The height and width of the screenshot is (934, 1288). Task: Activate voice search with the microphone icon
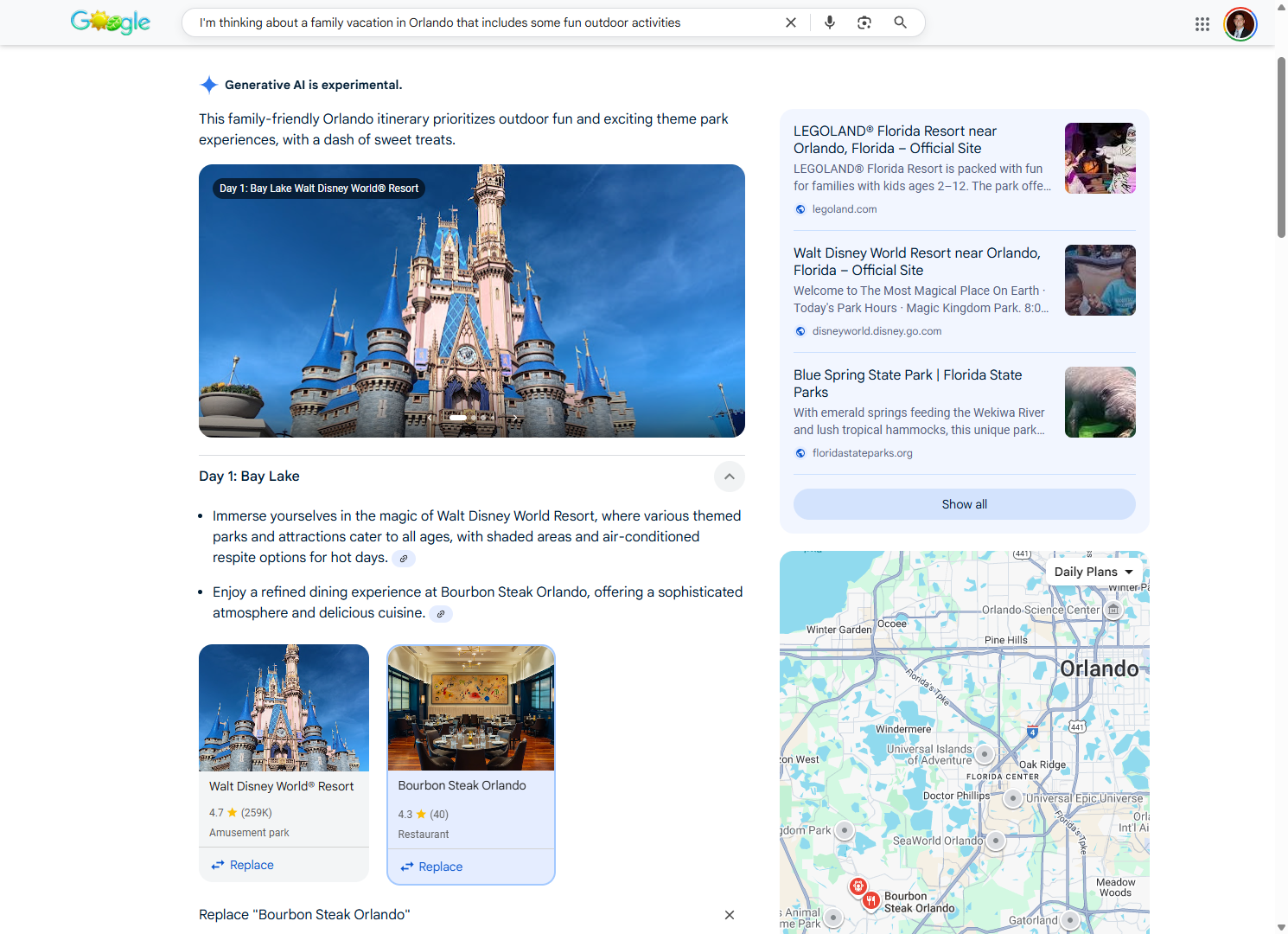[x=829, y=22]
